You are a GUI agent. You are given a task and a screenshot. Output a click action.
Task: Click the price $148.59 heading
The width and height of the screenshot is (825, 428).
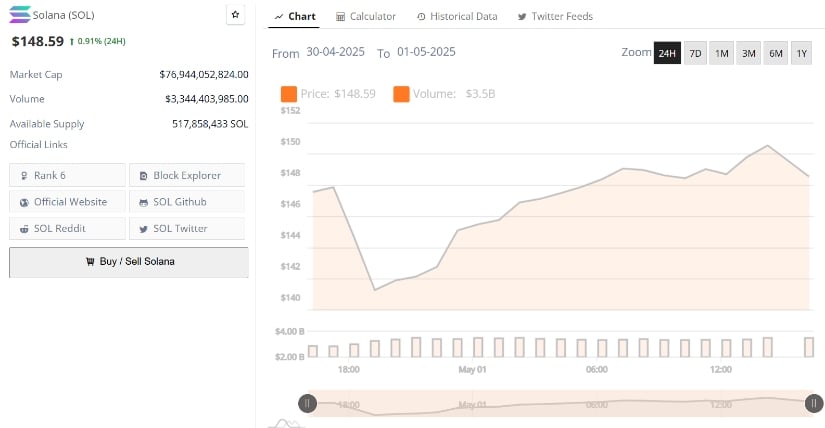pos(37,41)
